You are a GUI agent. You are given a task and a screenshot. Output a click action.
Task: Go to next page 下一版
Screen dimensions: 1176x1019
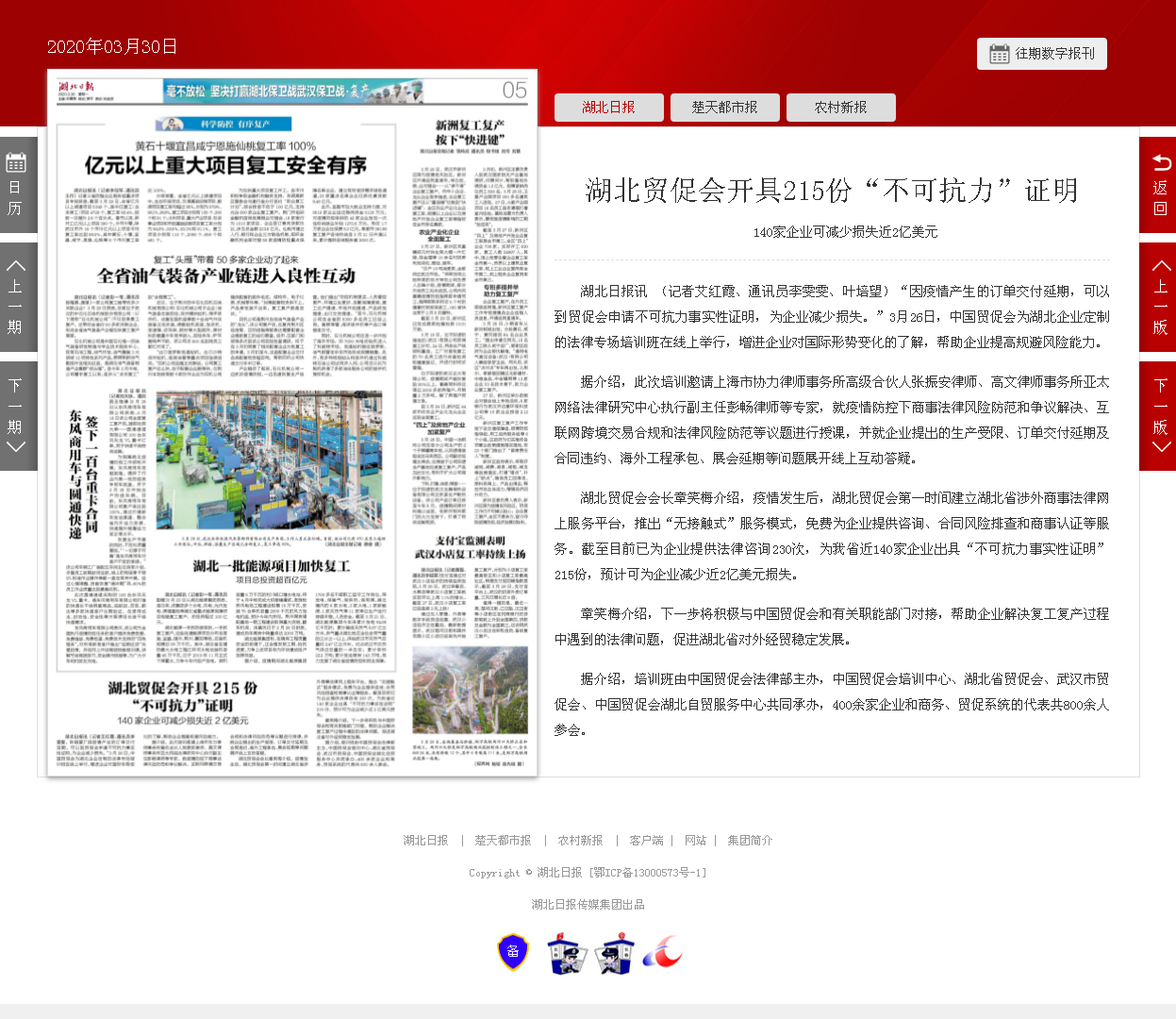coord(1159,416)
